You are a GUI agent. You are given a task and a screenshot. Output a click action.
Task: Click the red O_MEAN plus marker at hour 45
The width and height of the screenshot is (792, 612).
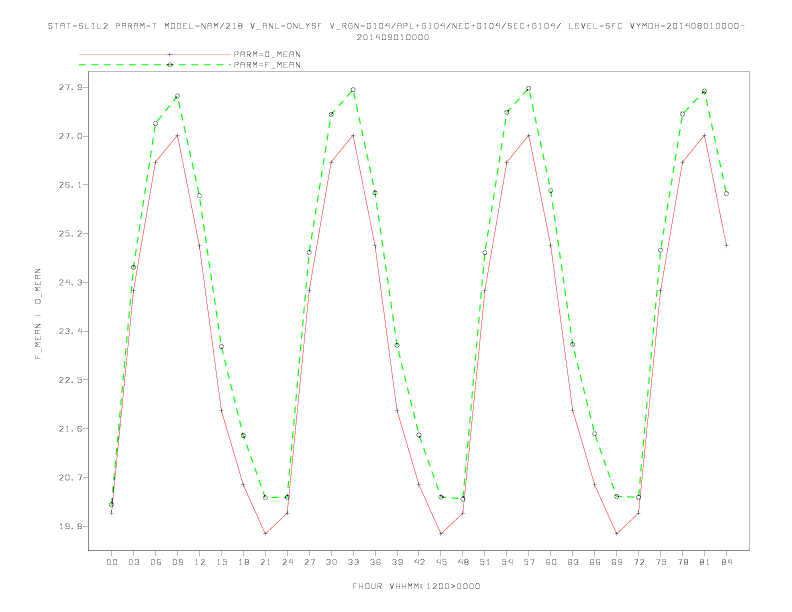coord(441,534)
